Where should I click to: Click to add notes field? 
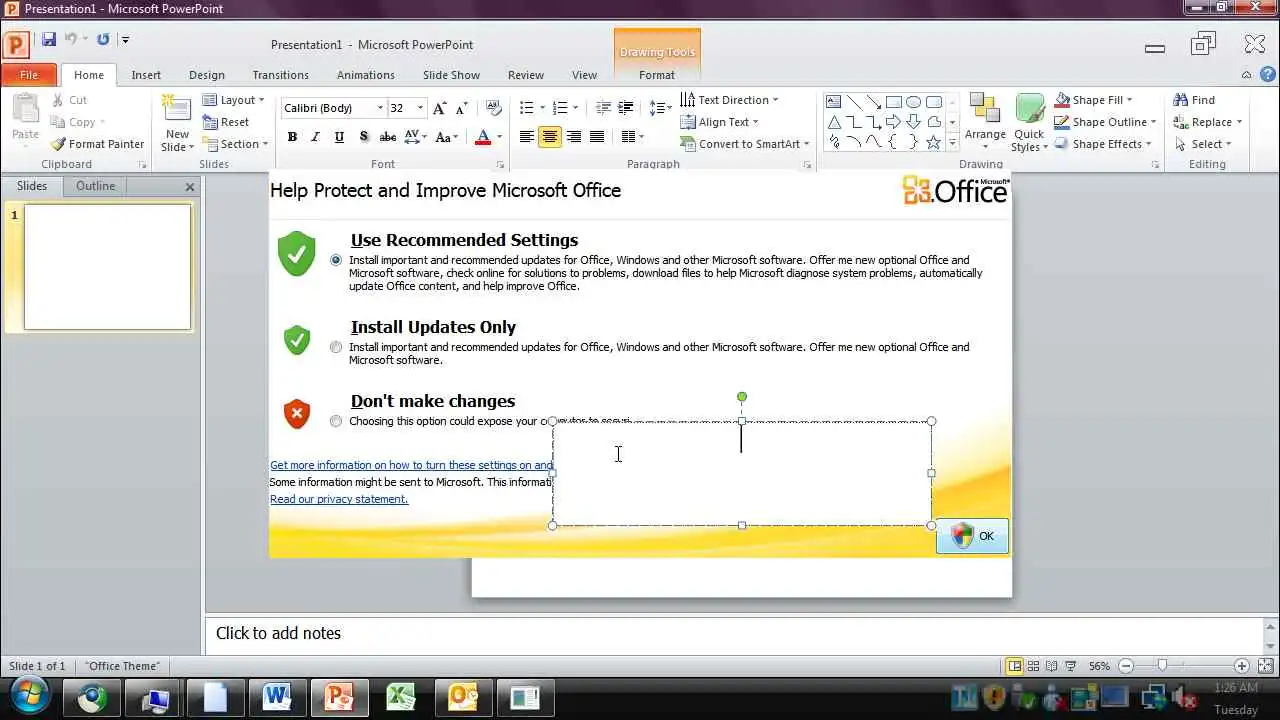click(x=735, y=633)
